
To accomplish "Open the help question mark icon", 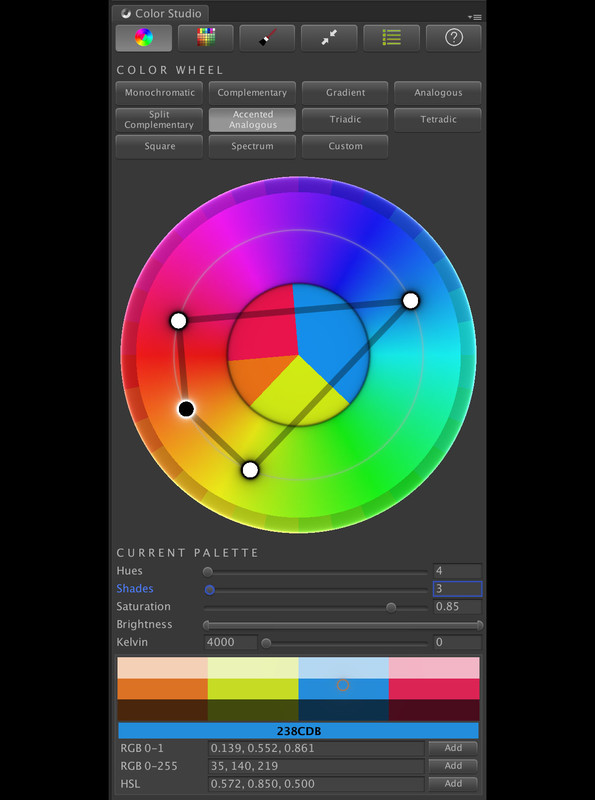I will click(x=454, y=38).
